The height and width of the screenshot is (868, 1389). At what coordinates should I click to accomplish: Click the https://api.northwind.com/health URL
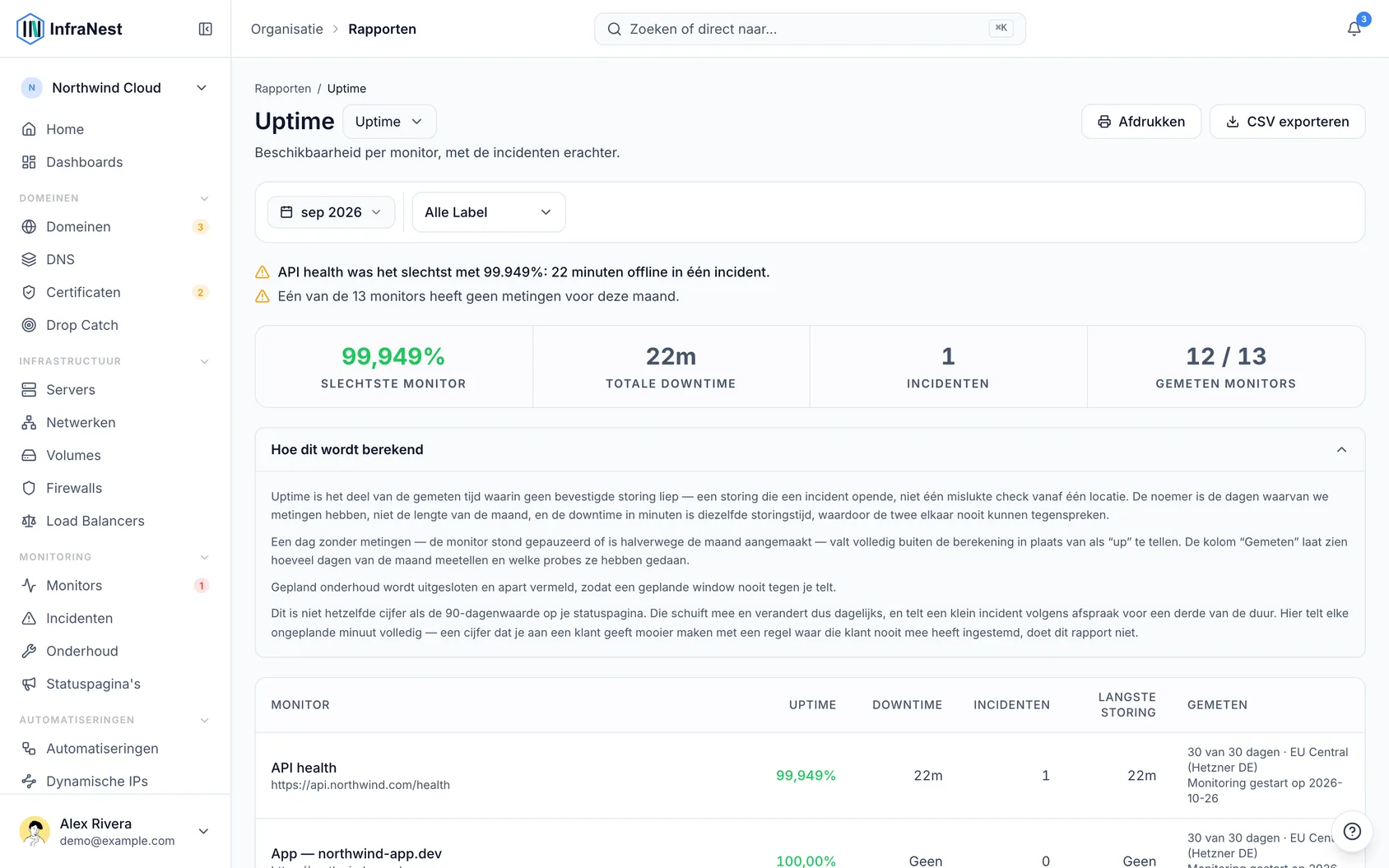pos(360,785)
